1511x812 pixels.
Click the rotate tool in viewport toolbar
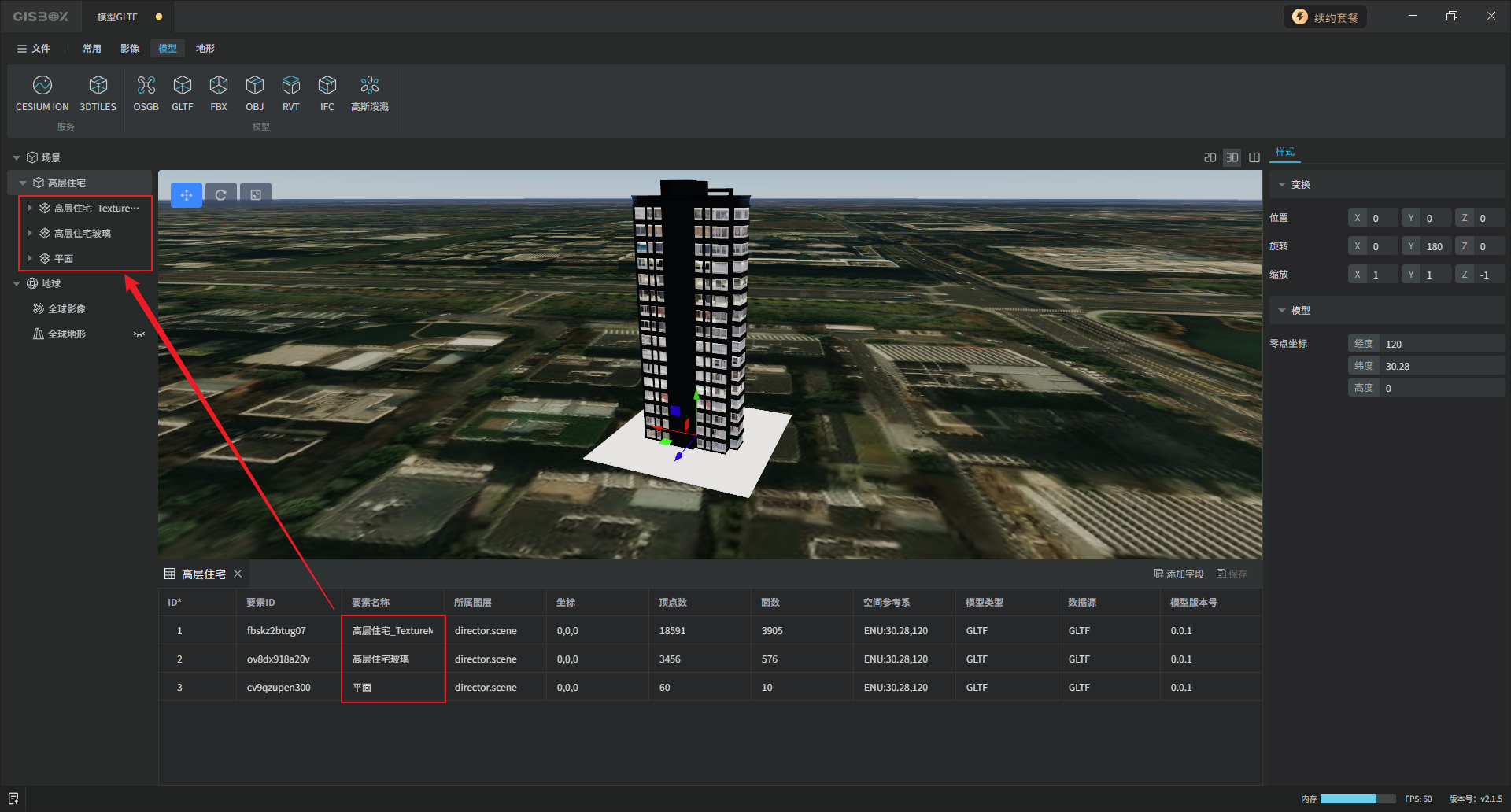click(x=221, y=195)
